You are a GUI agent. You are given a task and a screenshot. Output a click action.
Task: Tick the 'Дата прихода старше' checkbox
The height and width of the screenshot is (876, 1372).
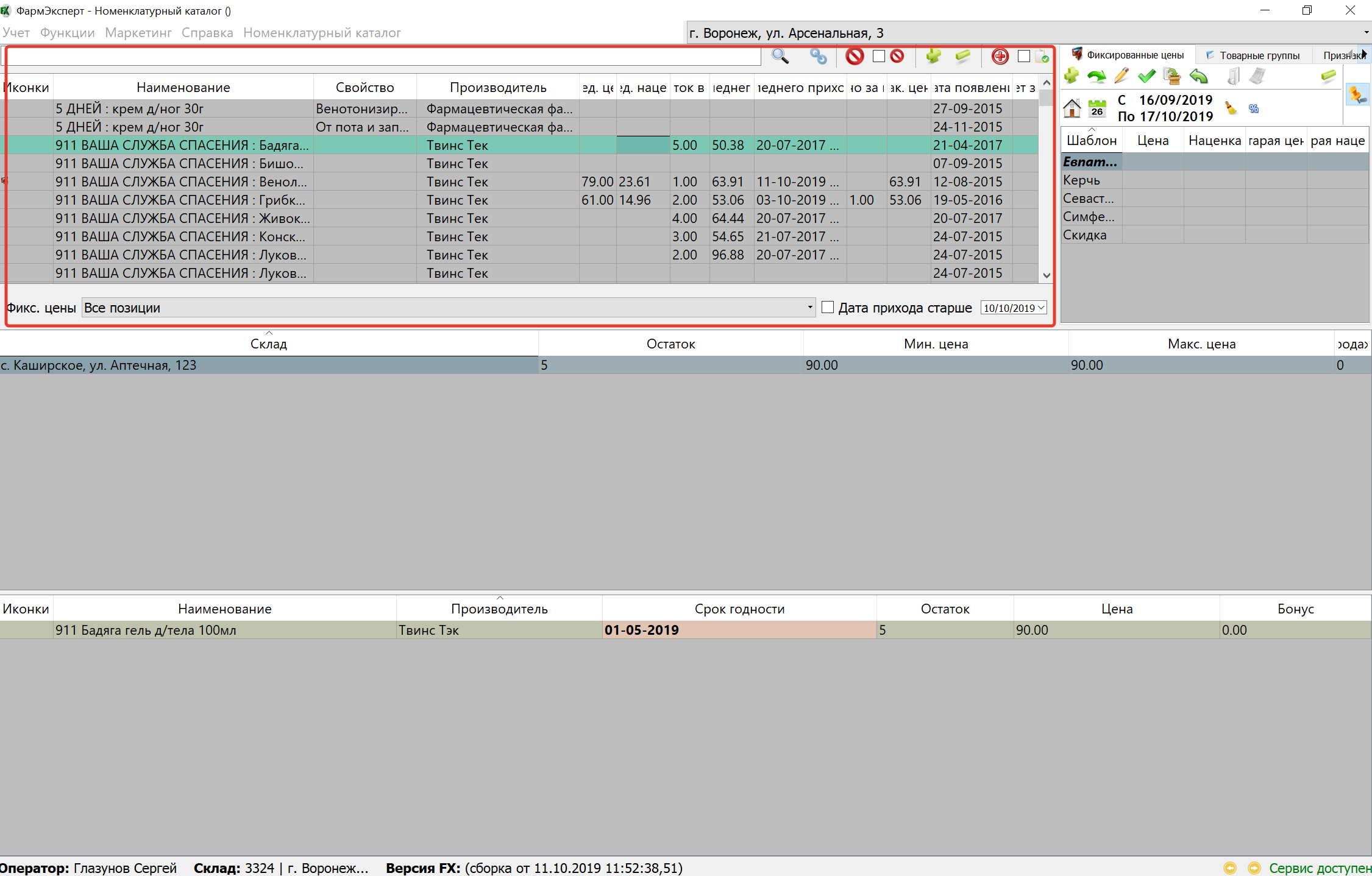coord(828,308)
